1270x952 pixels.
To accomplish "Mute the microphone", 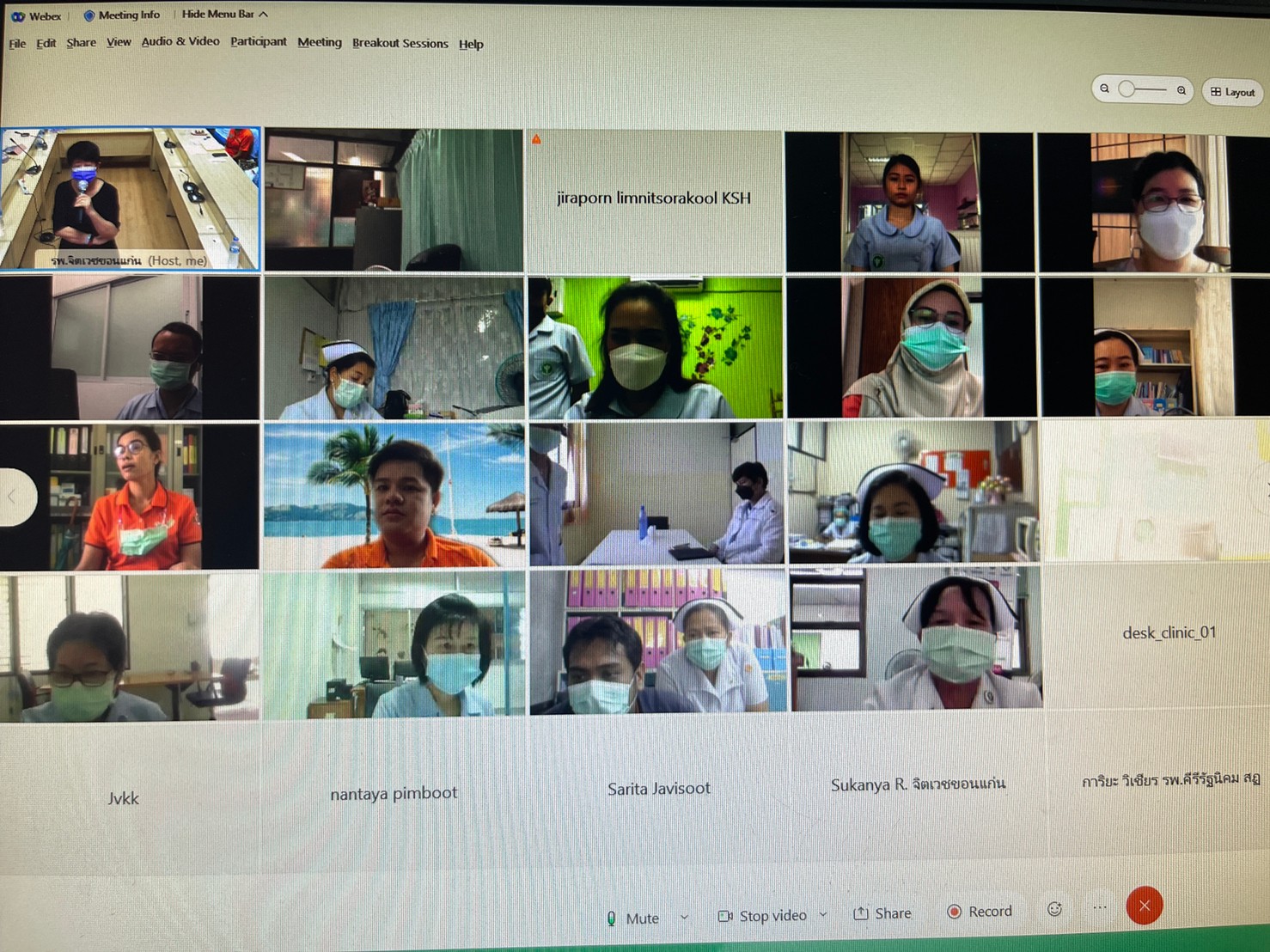I will click(634, 918).
